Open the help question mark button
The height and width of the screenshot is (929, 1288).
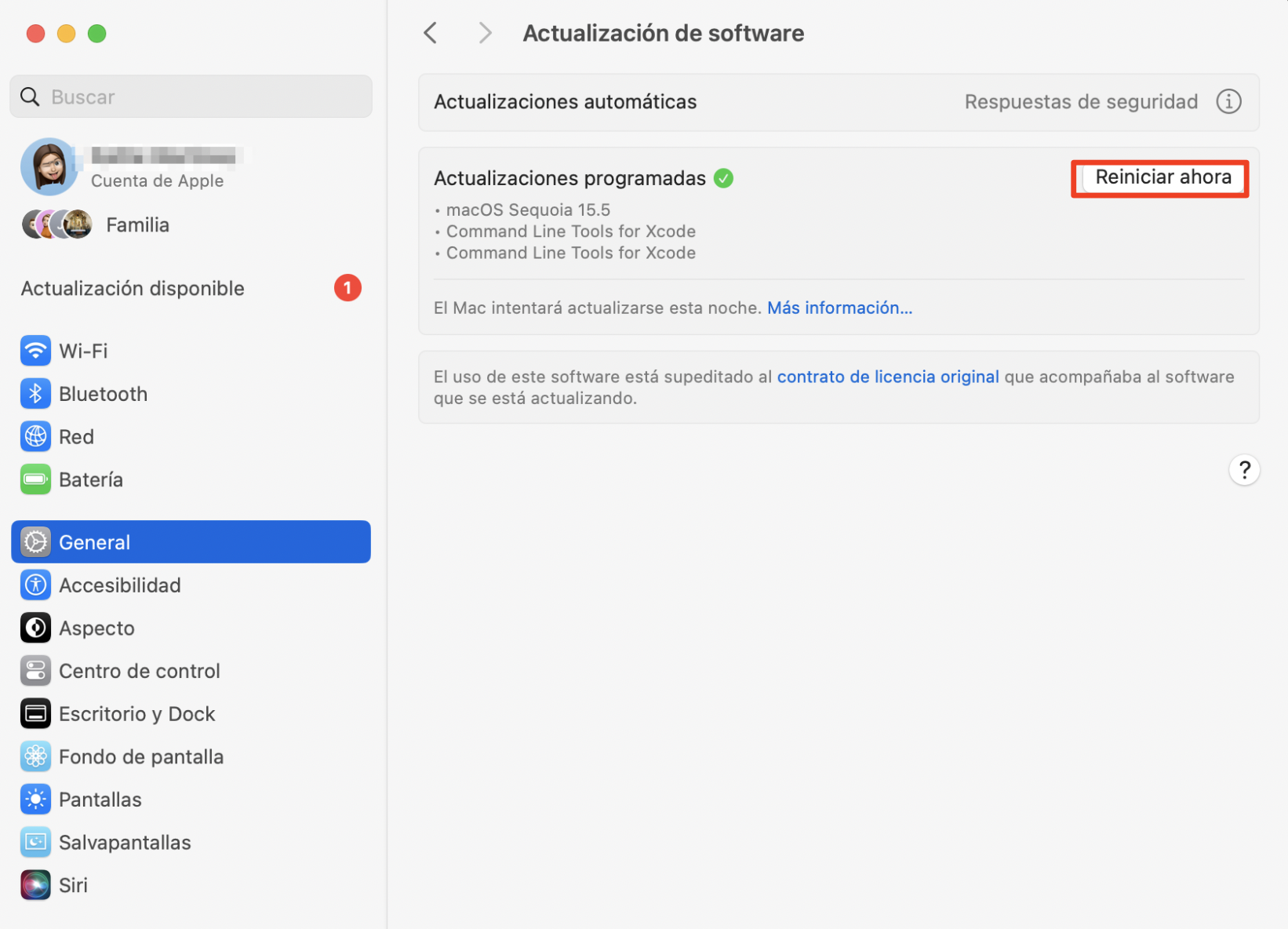[x=1244, y=470]
